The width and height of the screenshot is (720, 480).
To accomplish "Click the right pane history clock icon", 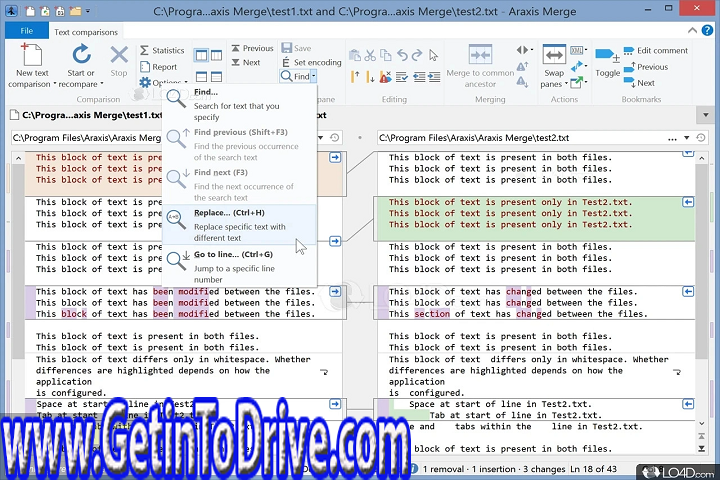I will [x=701, y=138].
